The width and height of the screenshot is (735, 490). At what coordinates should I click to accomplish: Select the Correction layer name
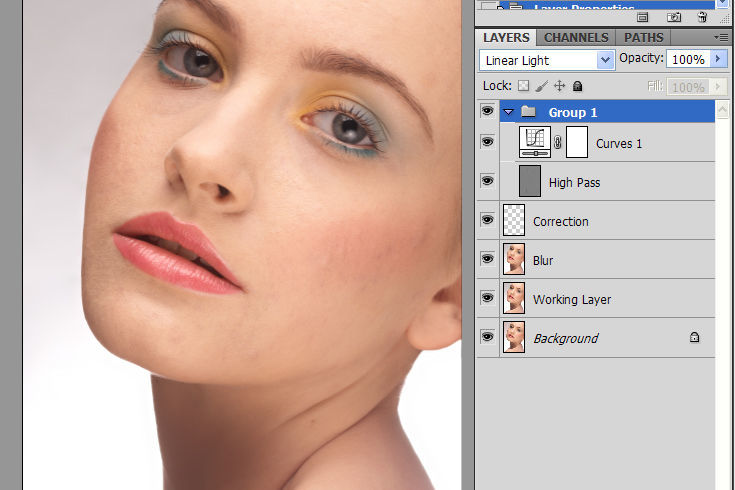pos(561,221)
